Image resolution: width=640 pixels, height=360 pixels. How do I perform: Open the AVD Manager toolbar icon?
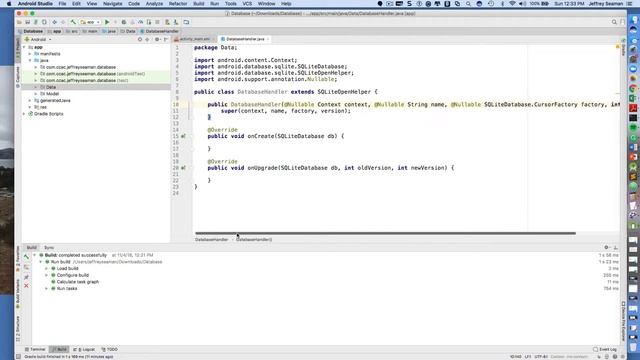tap(167, 22)
